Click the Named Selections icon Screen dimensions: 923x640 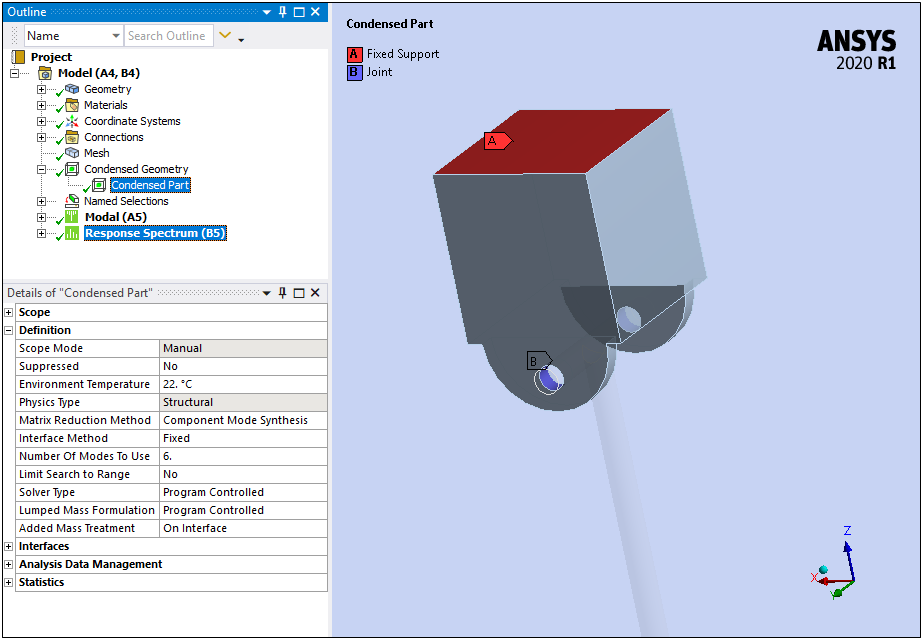pyautogui.click(x=72, y=201)
